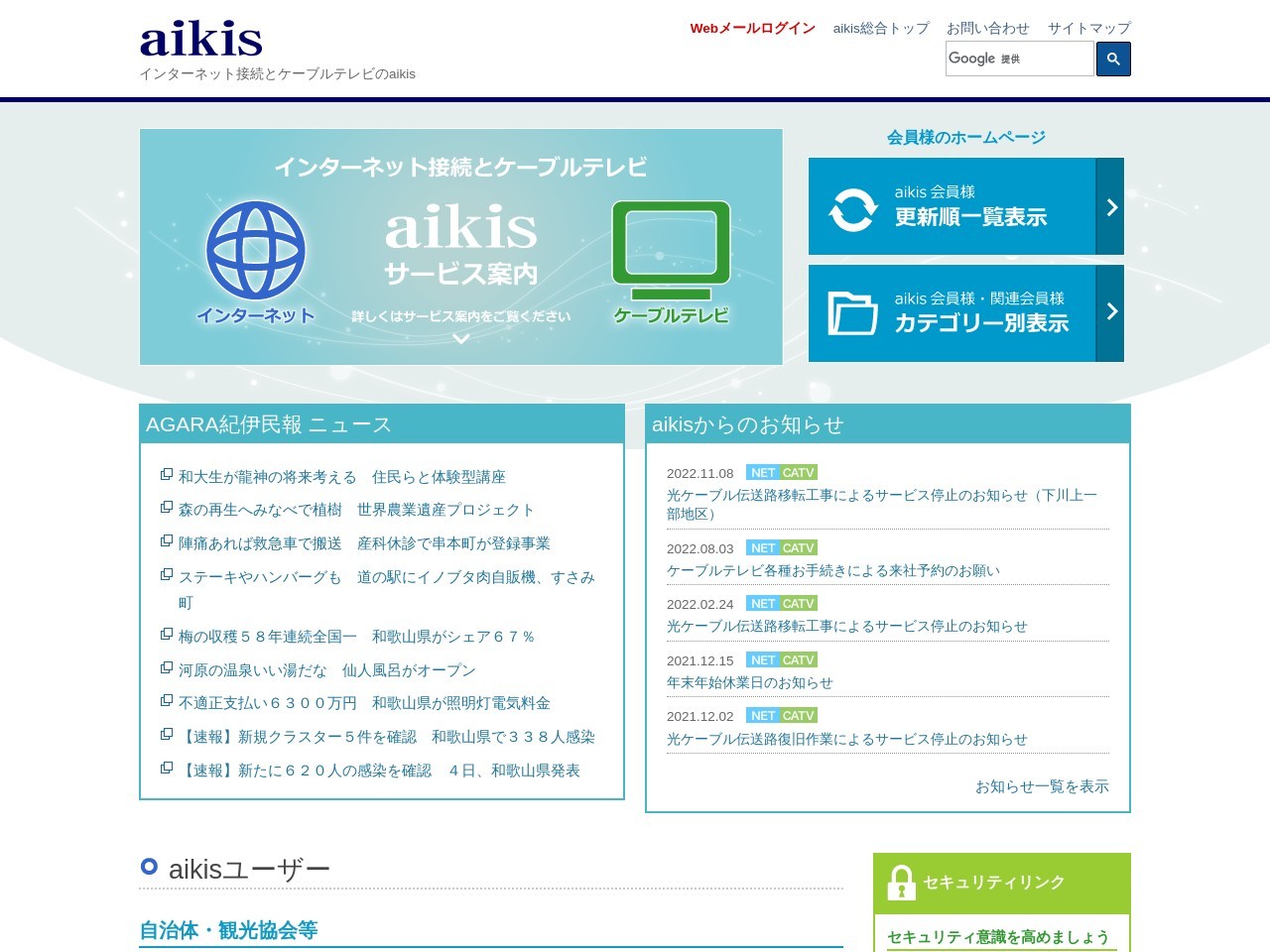1270x952 pixels.
Task: Open news 【速報】新規クラスター５件を確認
Action: coord(387,737)
